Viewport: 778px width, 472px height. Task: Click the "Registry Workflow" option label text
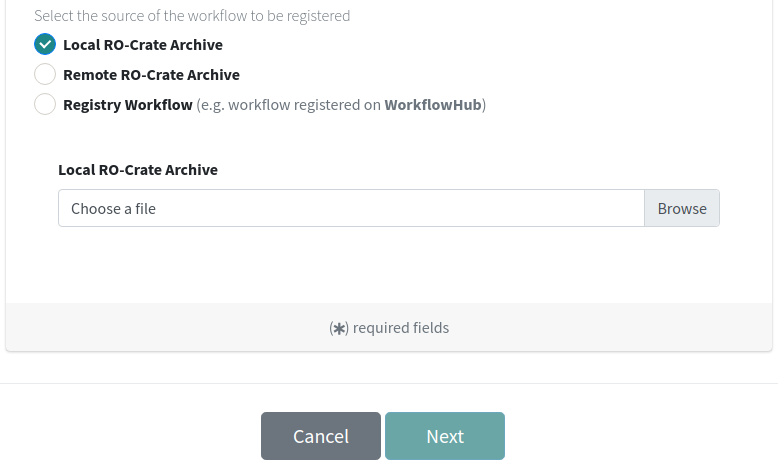[127, 105]
